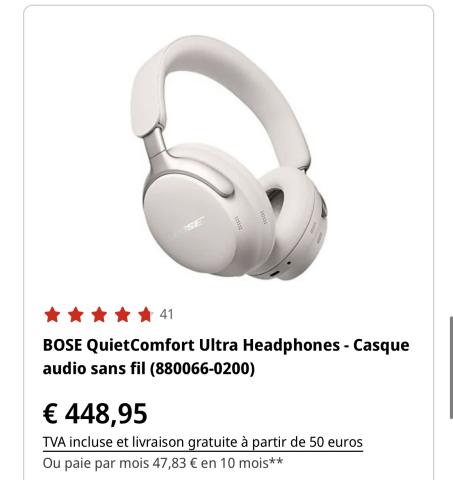Click the inner cushion of the right ear cup
Image resolution: width=453 pixels, height=480 pixels.
pos(276,200)
